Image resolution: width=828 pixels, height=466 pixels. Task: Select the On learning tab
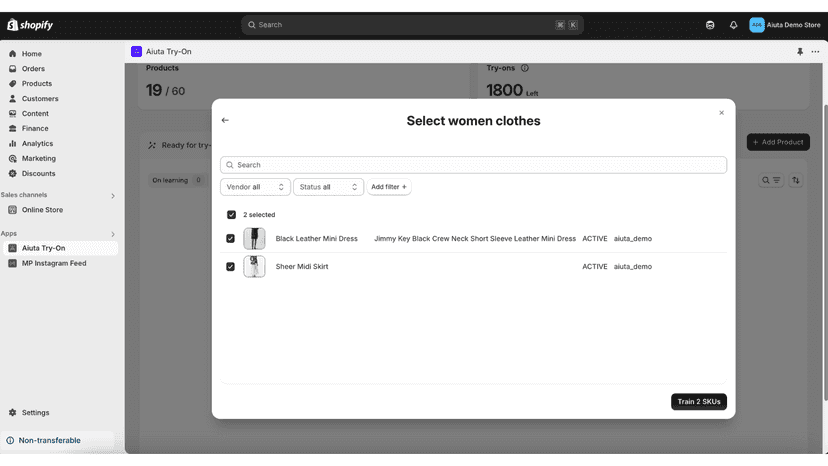point(177,180)
